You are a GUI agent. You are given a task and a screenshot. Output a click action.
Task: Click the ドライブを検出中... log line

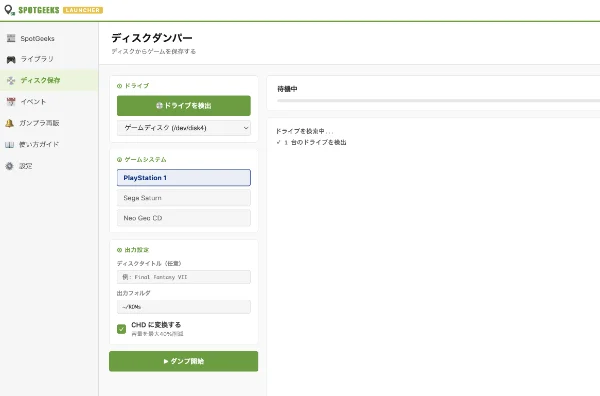click(x=305, y=131)
